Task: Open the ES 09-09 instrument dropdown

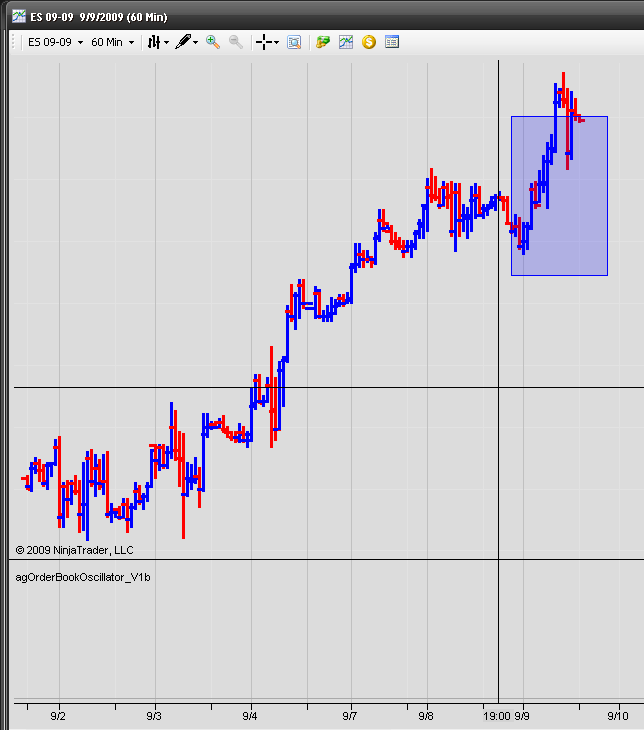Action: click(x=55, y=42)
